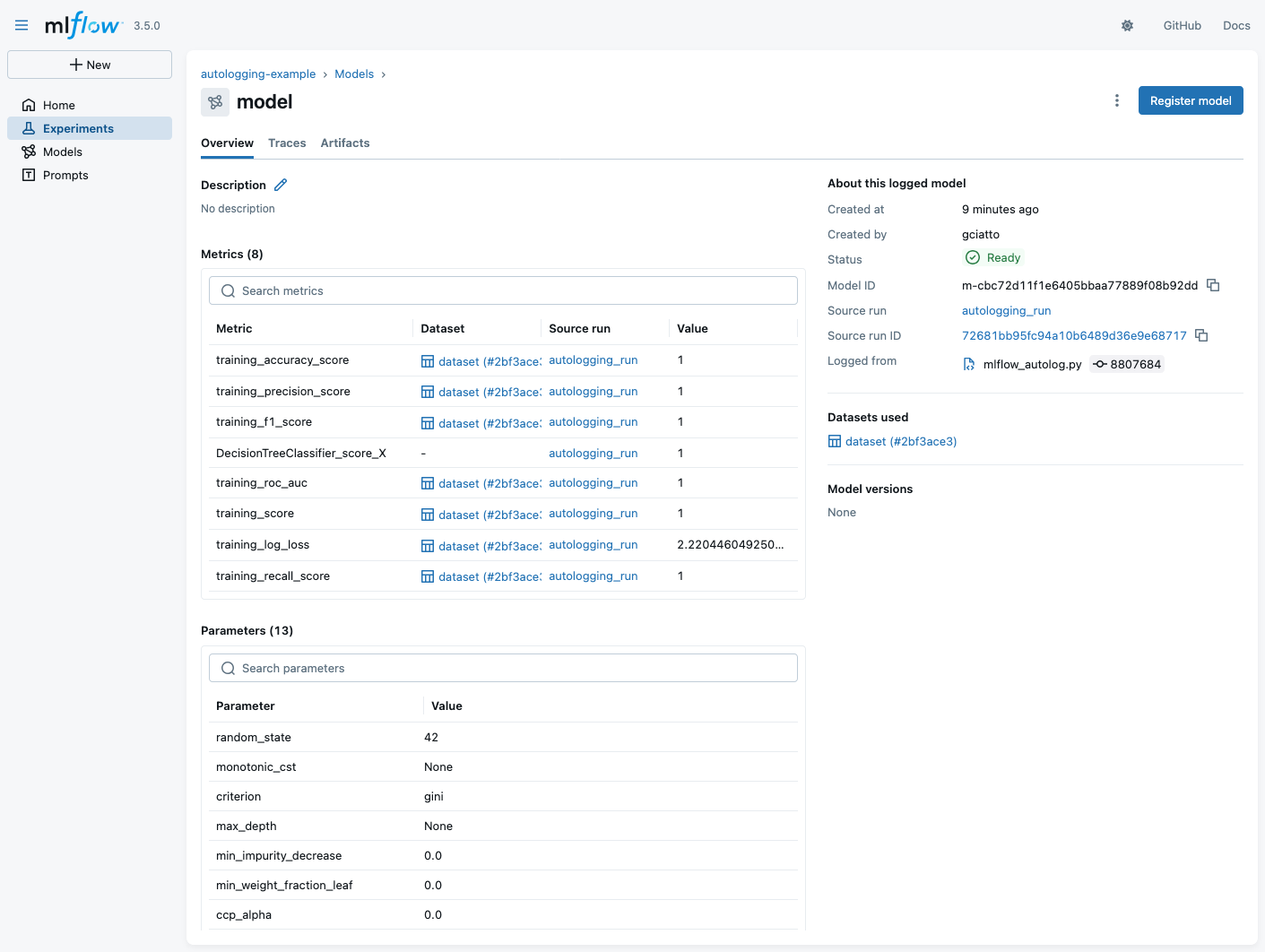Copy the Source run ID
Image resolution: width=1265 pixels, height=952 pixels.
[x=1201, y=335]
